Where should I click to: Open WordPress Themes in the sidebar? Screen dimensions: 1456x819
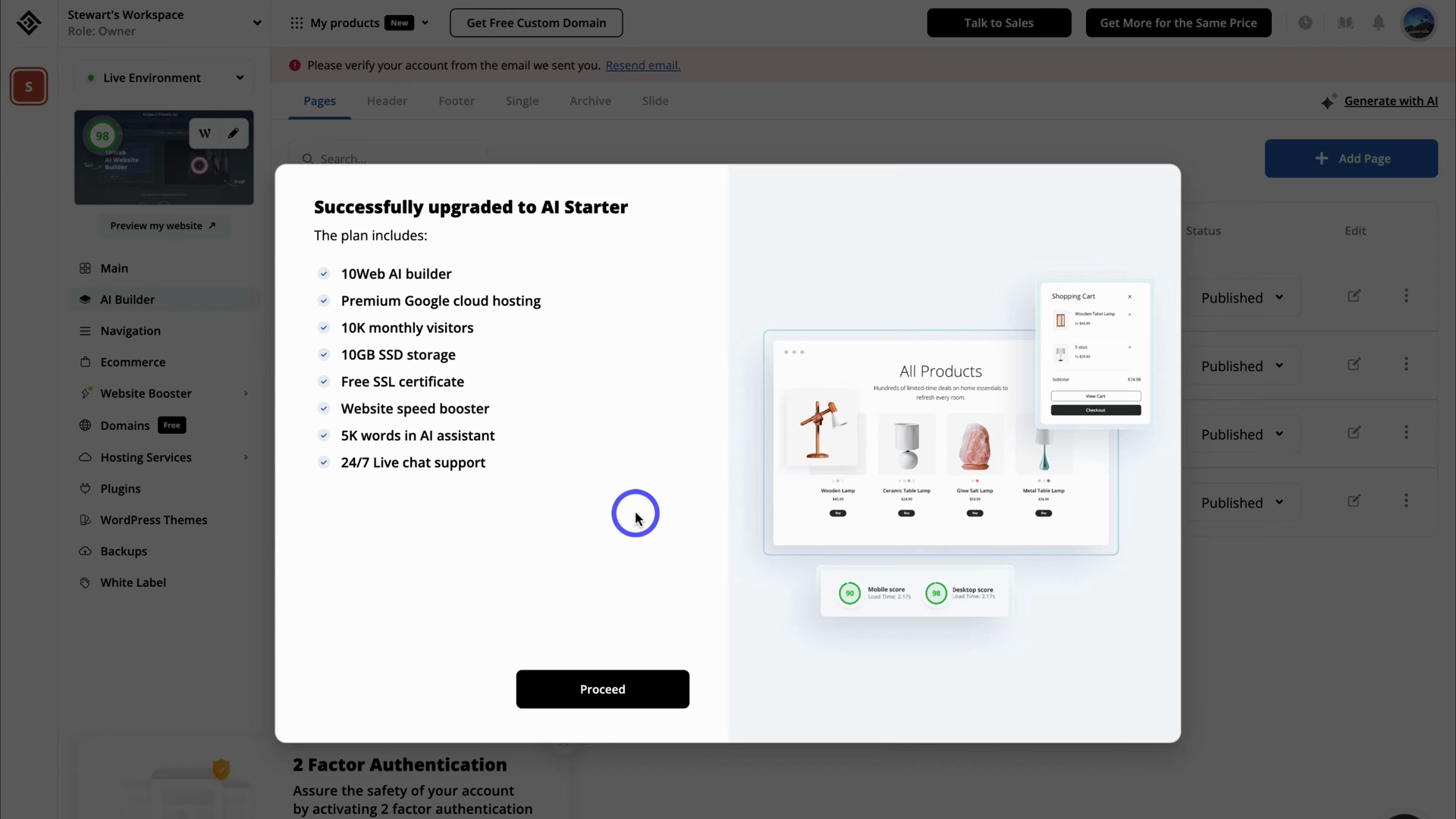[x=154, y=520]
